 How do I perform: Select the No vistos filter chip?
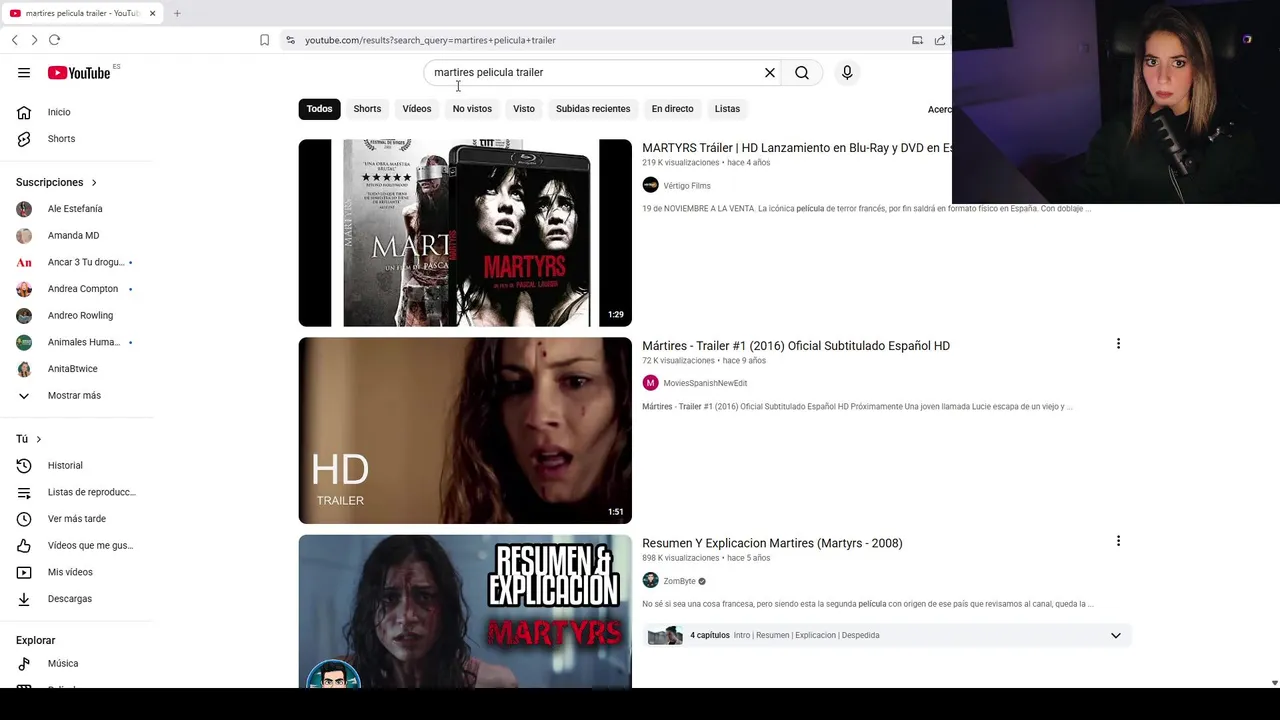tap(472, 109)
